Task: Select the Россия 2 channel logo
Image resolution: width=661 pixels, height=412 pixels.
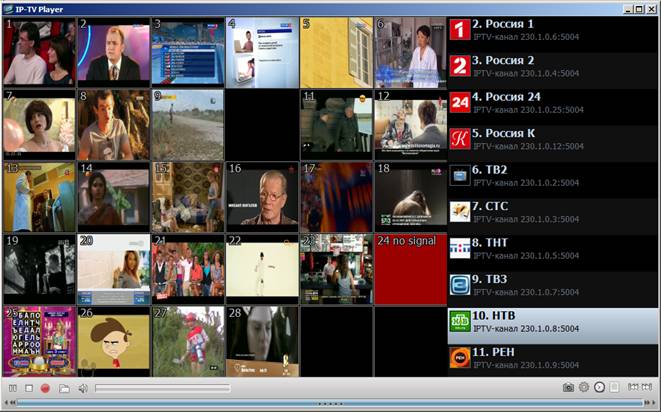Action: pyautogui.click(x=459, y=66)
